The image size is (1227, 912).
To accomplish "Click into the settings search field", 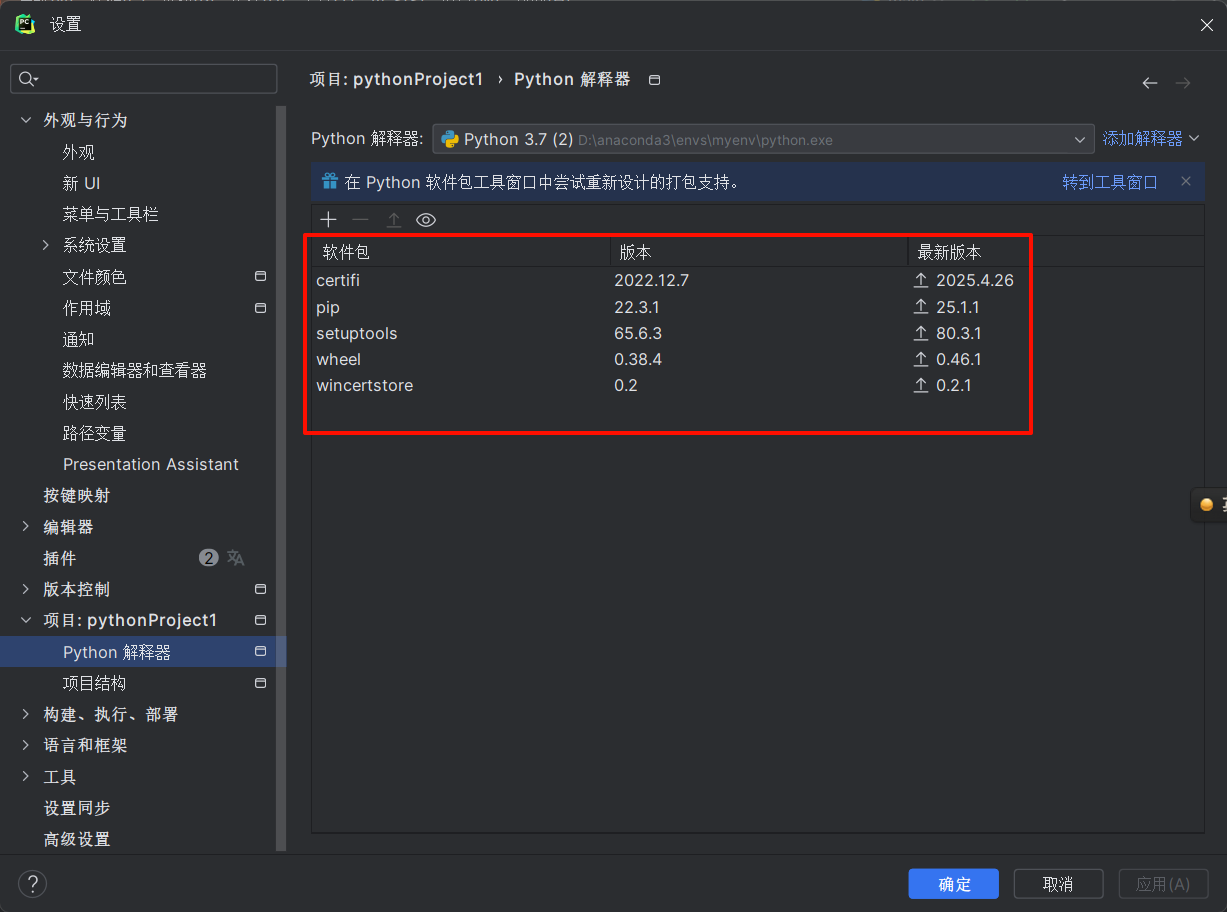I will (x=143, y=79).
